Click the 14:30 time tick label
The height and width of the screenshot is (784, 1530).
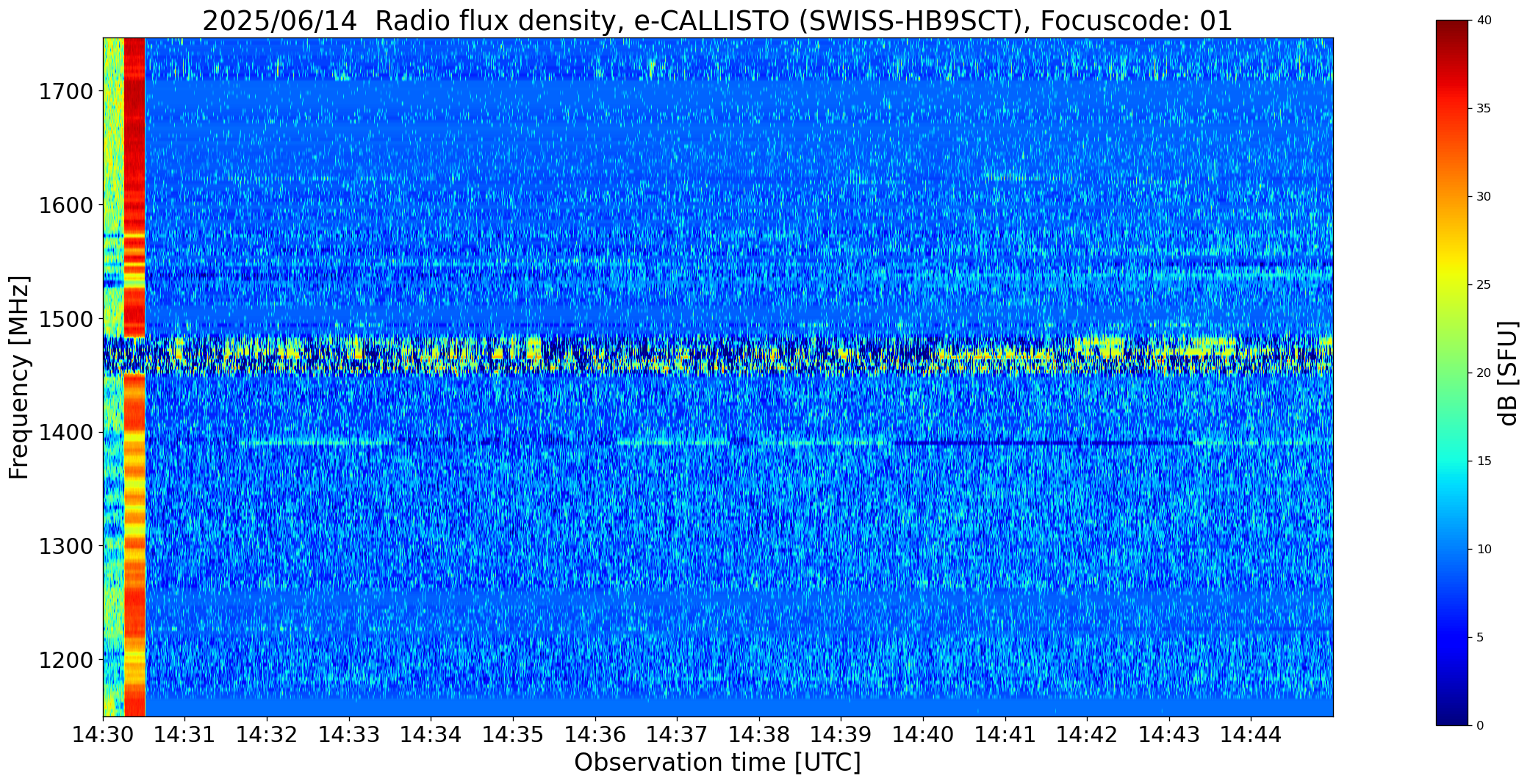(x=103, y=734)
